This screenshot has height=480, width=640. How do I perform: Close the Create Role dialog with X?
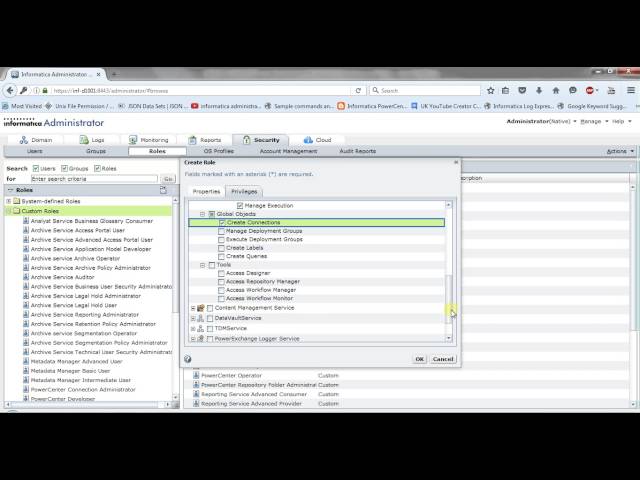tap(456, 162)
